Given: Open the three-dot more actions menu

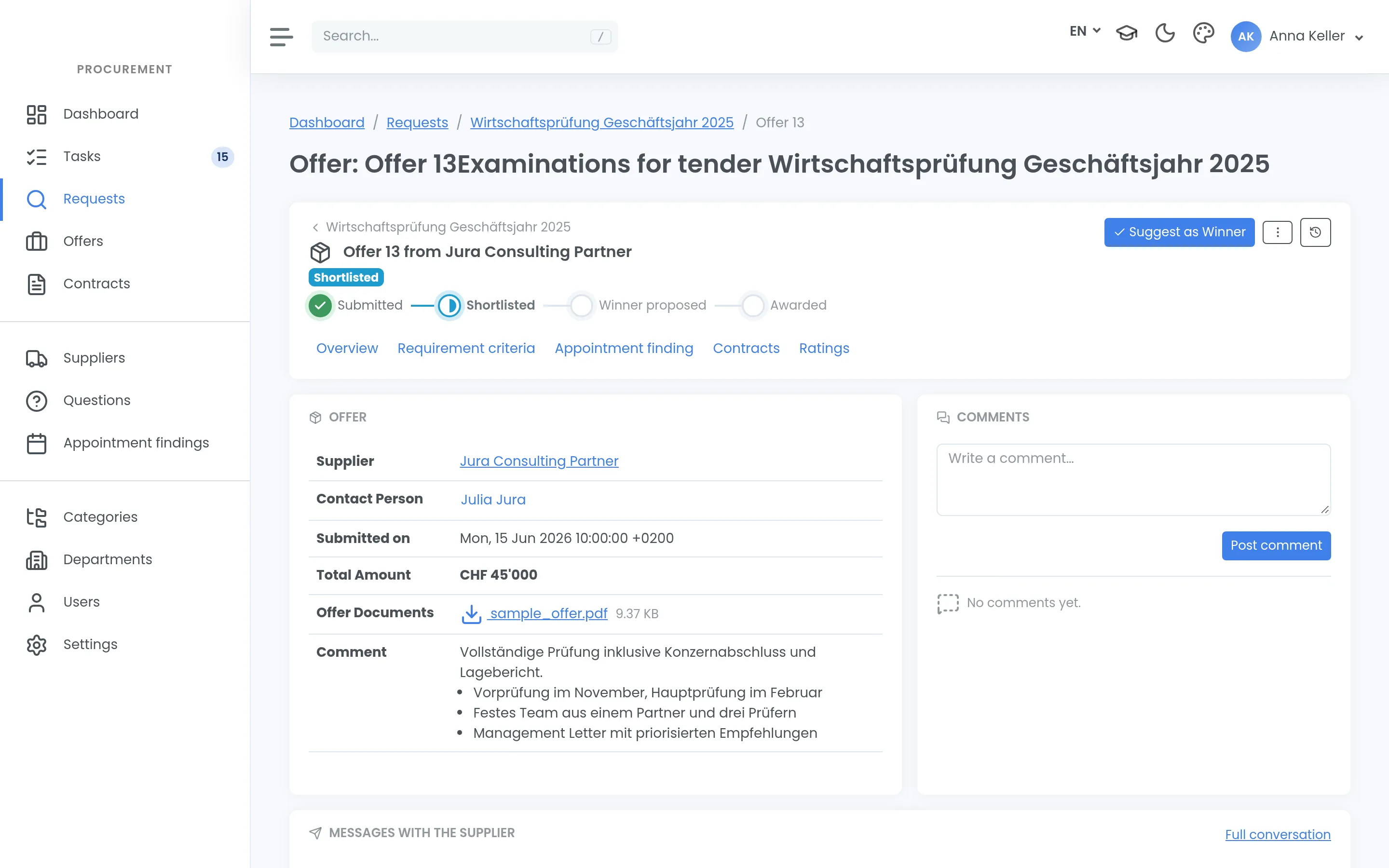Looking at the screenshot, I should [x=1277, y=232].
